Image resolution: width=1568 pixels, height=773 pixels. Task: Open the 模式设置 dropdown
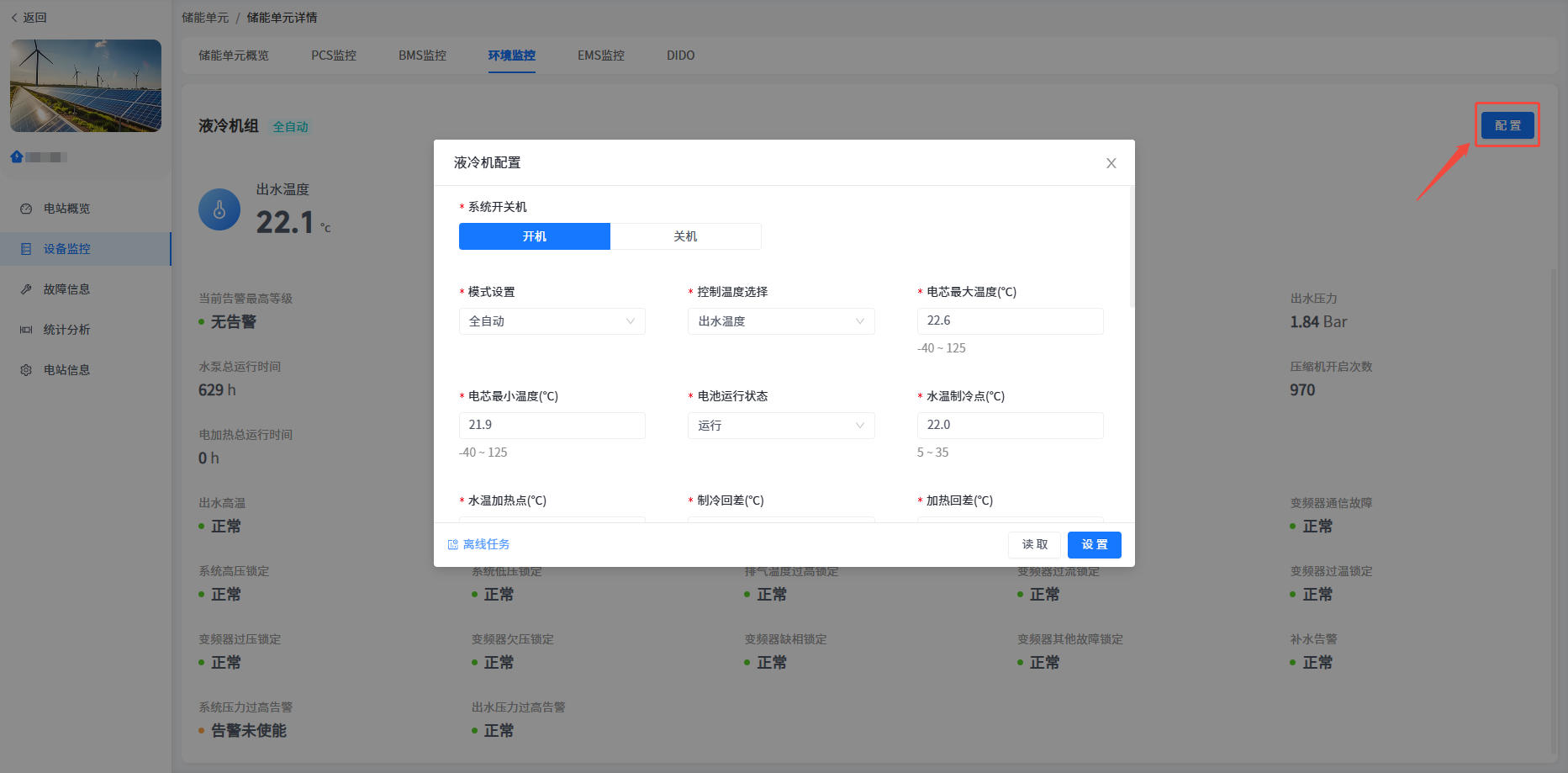[x=552, y=321]
